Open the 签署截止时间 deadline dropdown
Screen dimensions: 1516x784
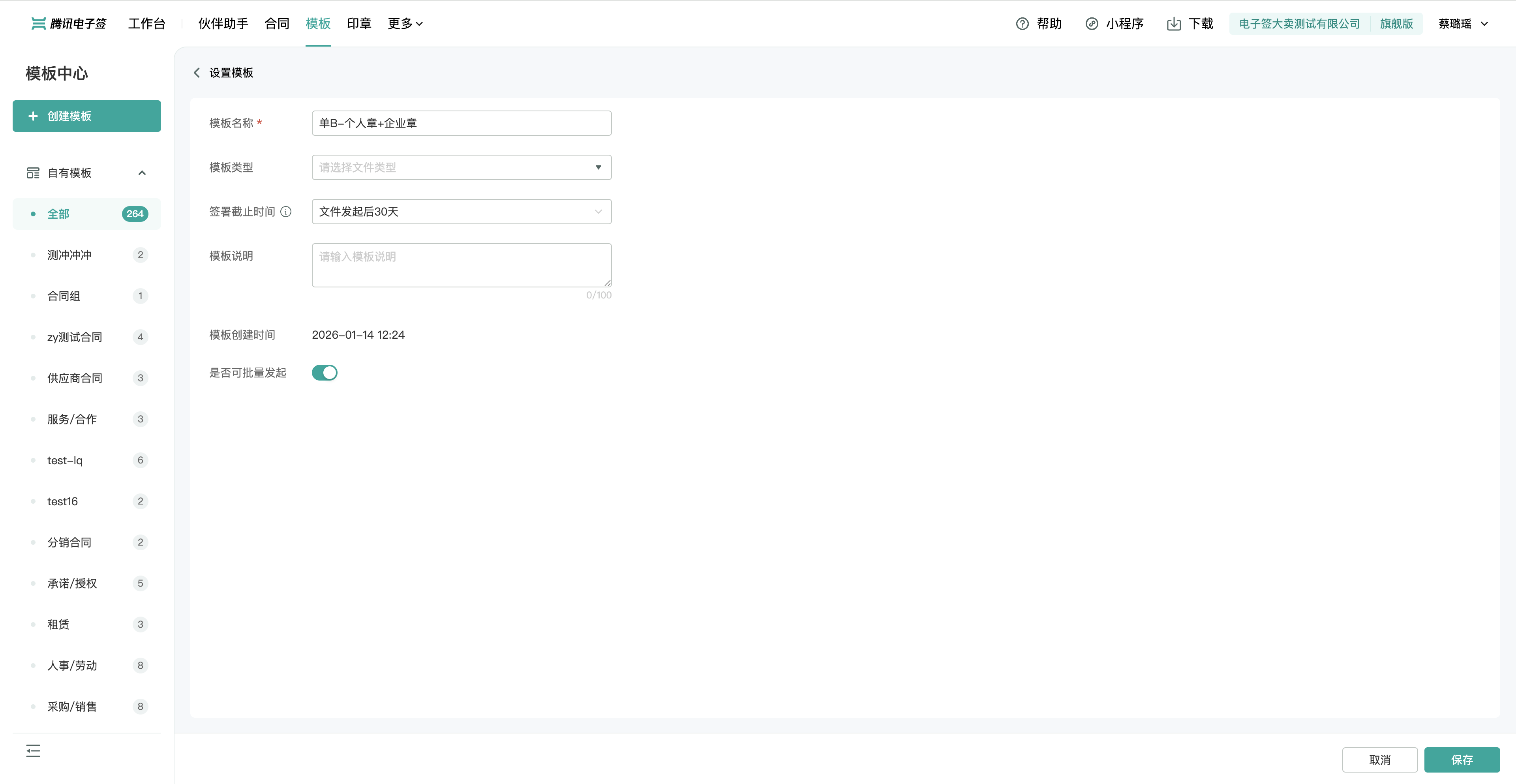click(462, 212)
